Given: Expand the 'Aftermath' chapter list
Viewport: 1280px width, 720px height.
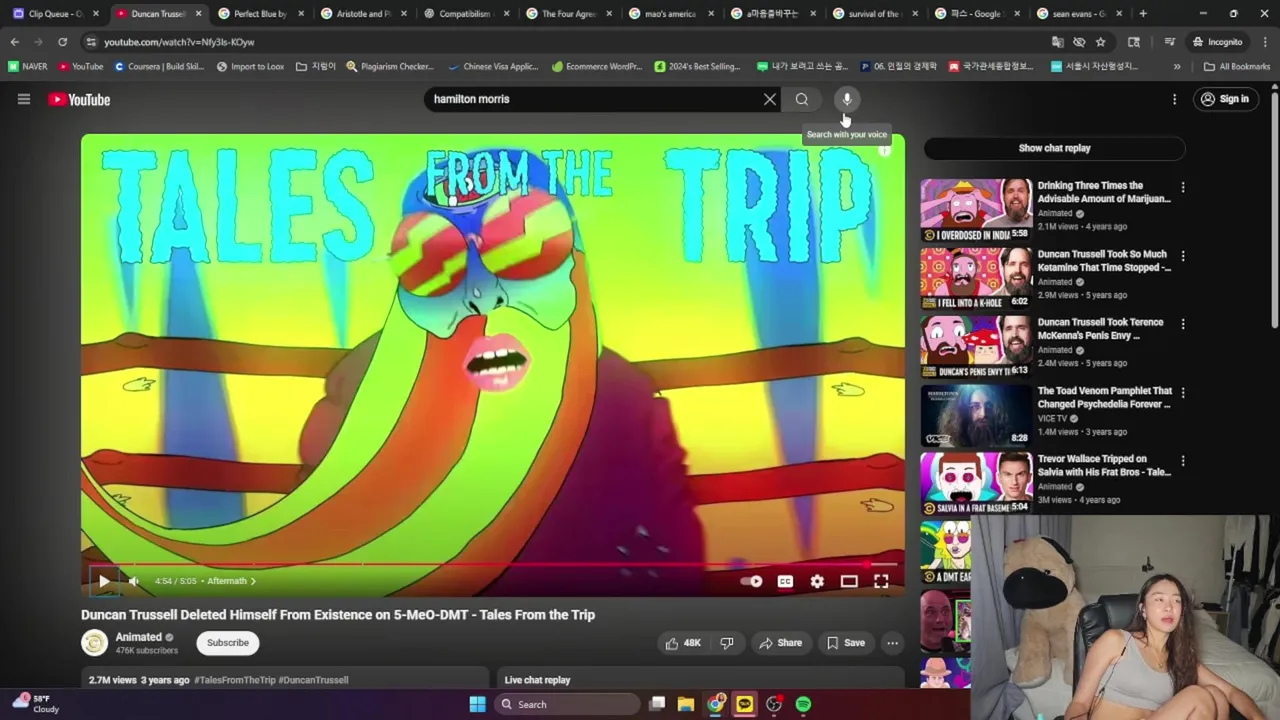Looking at the screenshot, I should click(231, 581).
